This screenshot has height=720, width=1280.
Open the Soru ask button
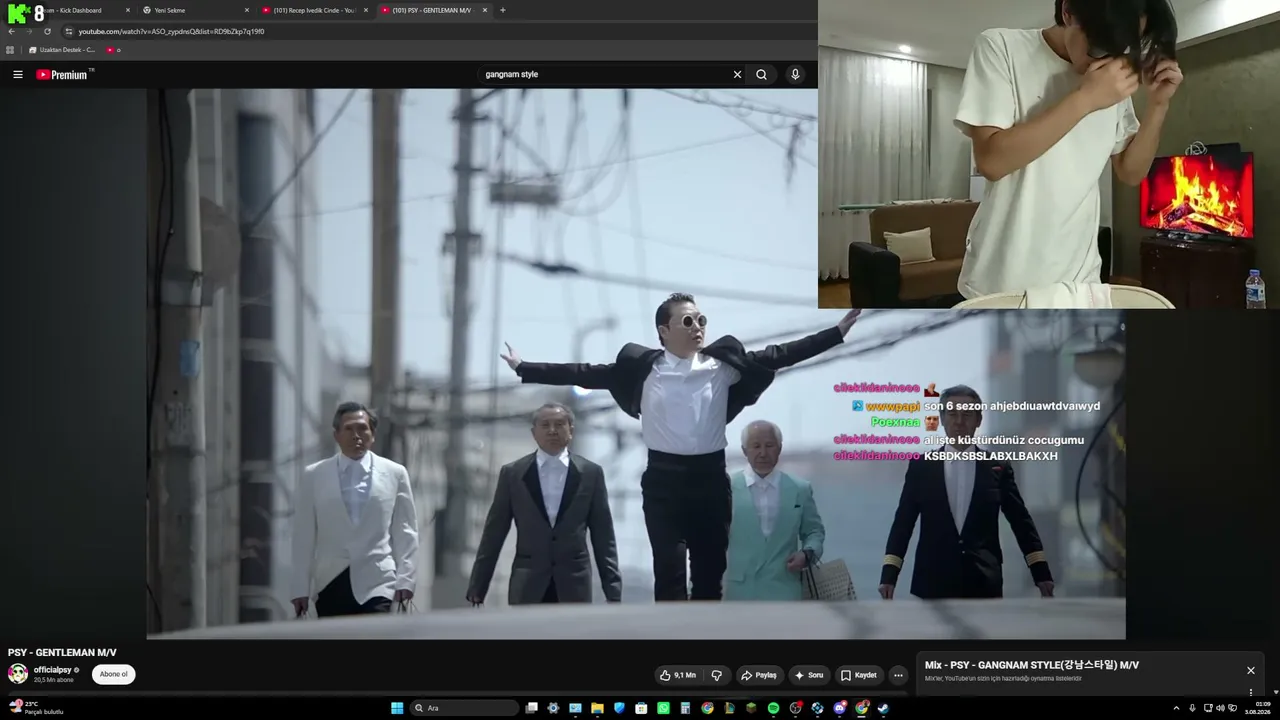click(809, 675)
